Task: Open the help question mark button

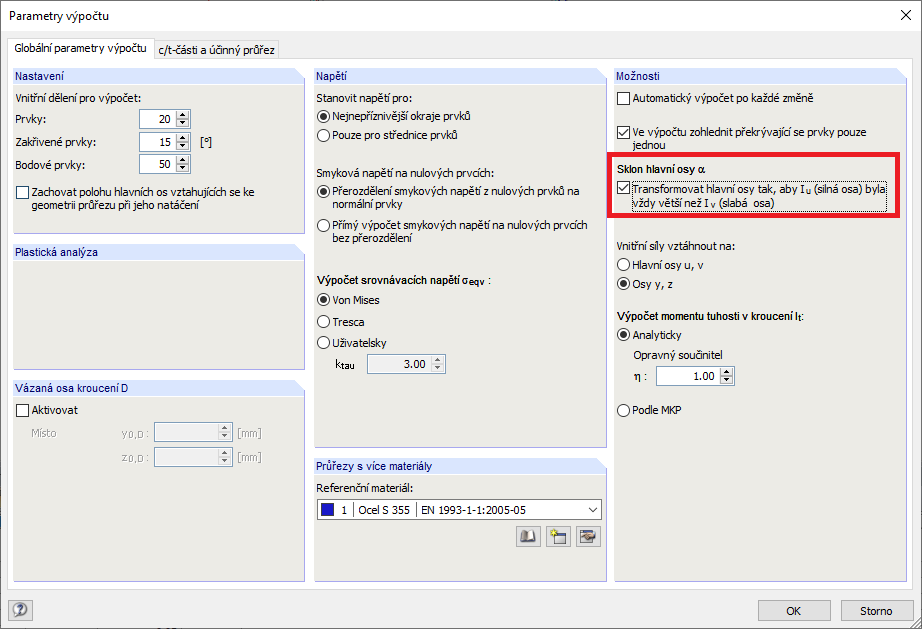Action: click(21, 610)
